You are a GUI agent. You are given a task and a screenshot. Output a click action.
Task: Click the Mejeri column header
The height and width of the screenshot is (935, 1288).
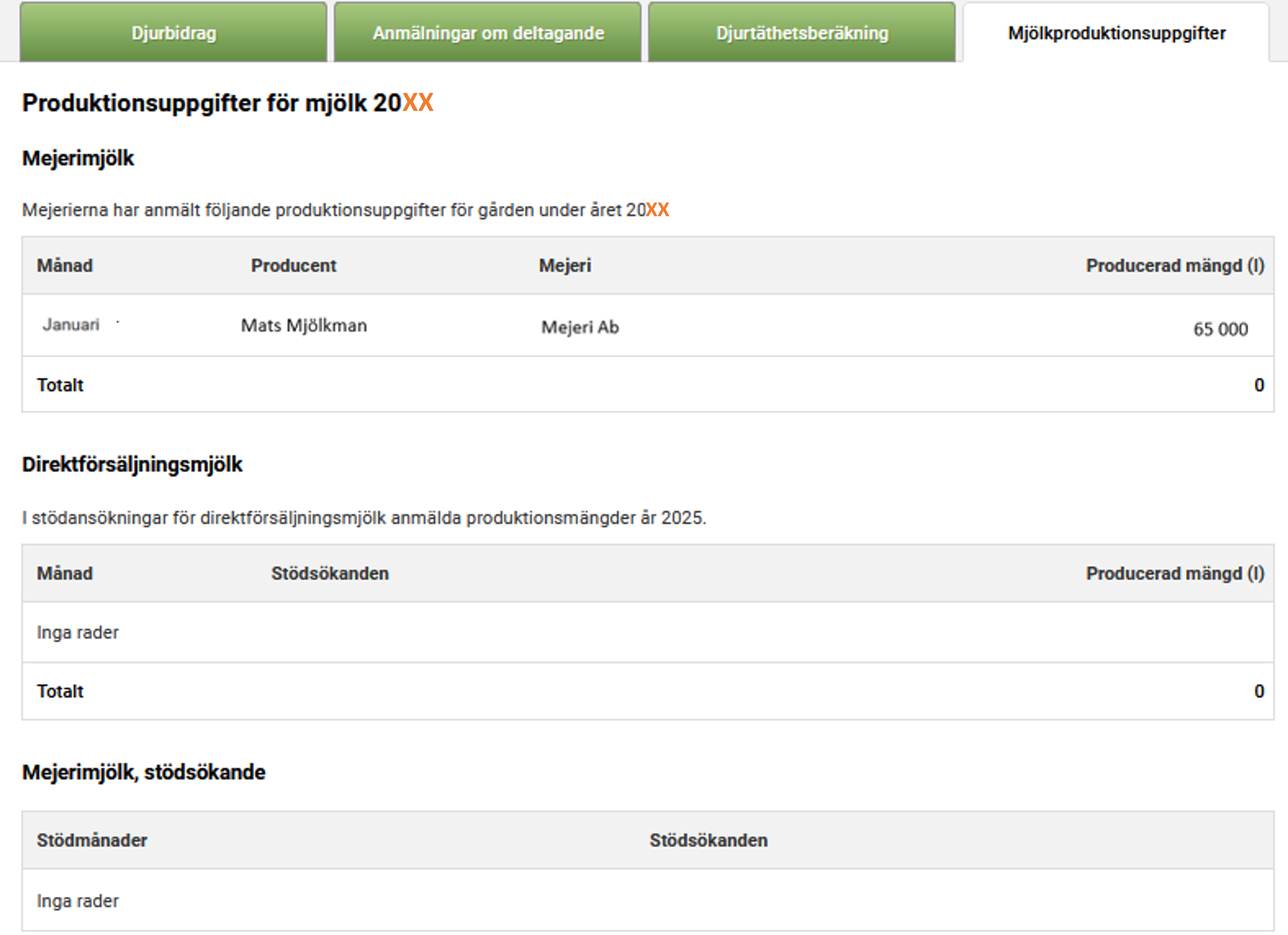tap(565, 265)
